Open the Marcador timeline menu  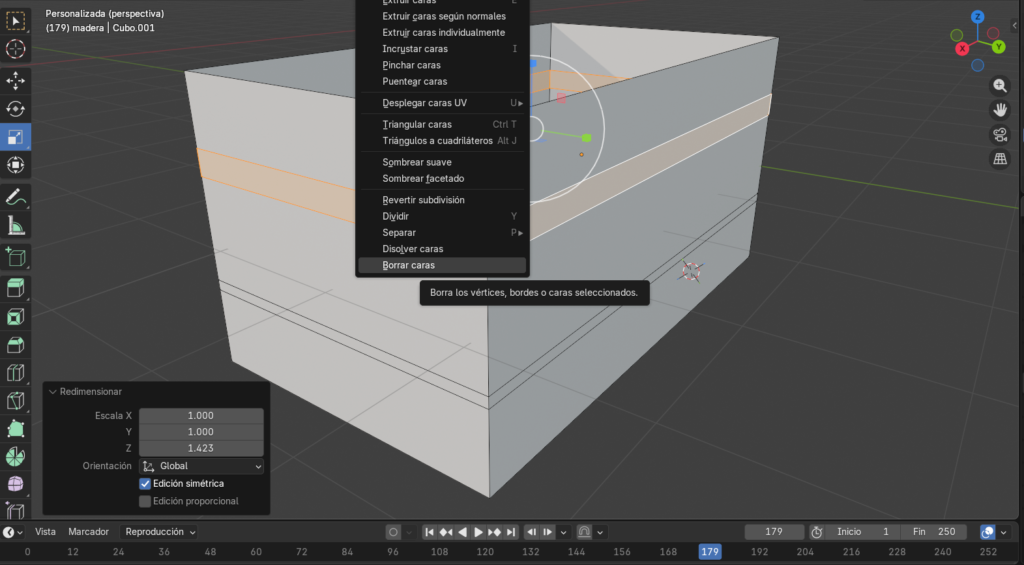point(88,532)
